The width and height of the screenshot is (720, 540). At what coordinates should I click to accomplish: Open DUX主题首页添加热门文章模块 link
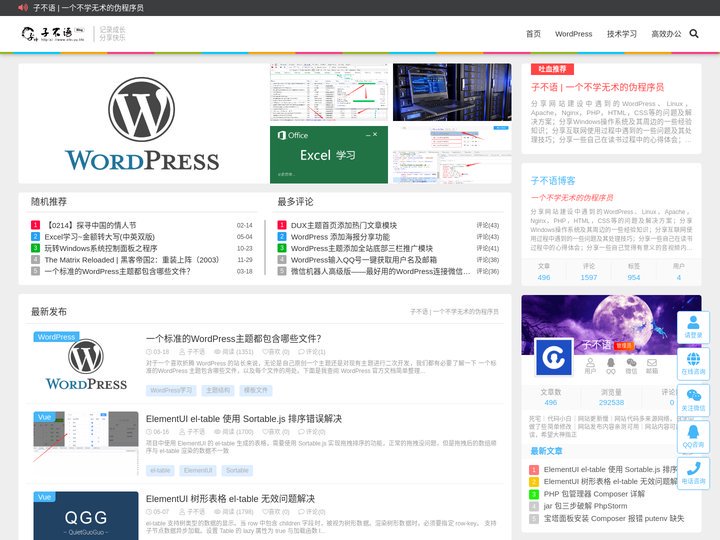pos(344,225)
